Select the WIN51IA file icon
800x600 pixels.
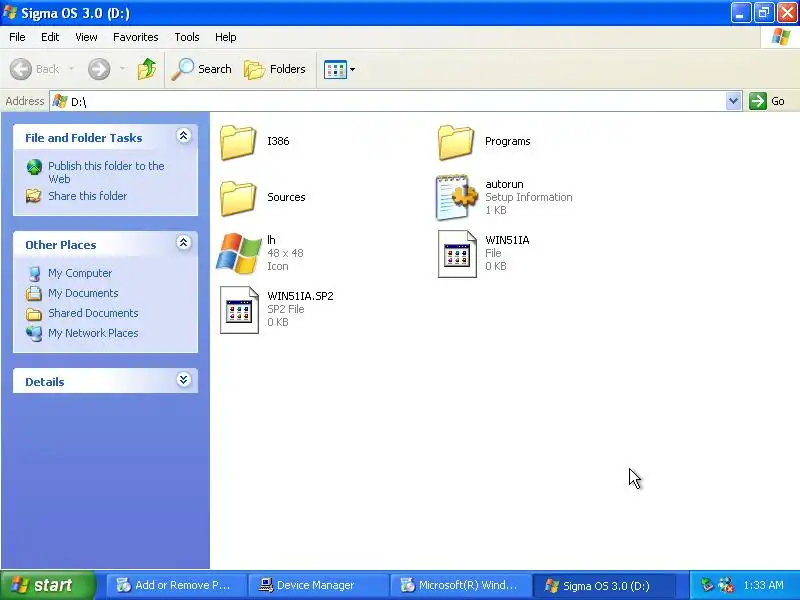pos(457,254)
